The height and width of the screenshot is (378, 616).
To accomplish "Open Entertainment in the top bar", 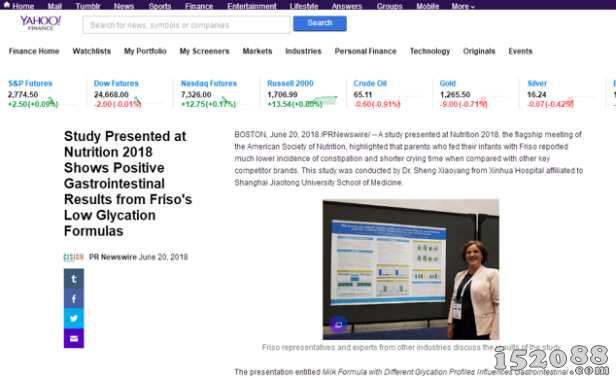I will pos(252,6).
